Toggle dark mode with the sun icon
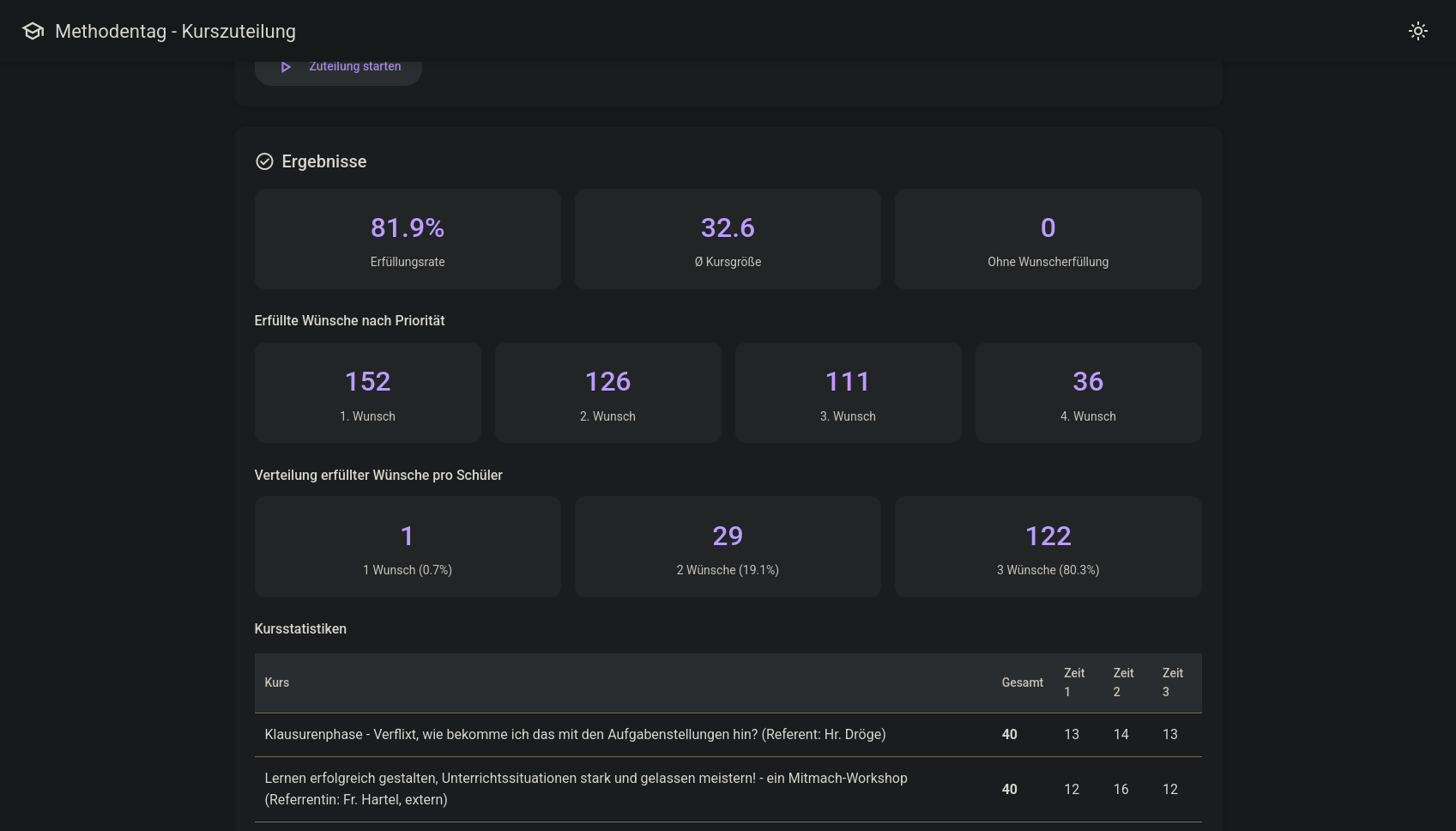This screenshot has height=831, width=1456. coord(1418,31)
